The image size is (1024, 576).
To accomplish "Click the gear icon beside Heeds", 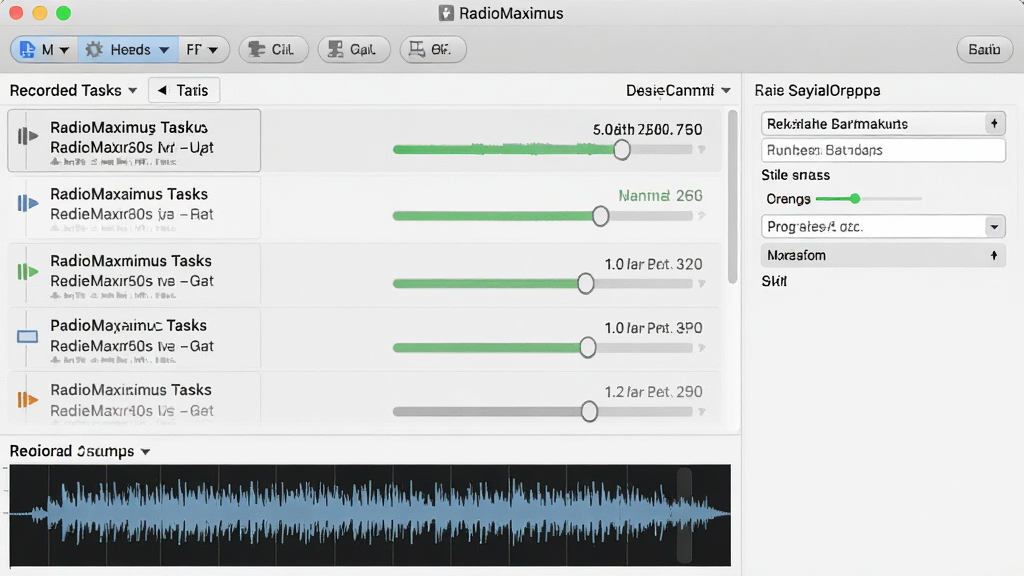I will pos(94,50).
